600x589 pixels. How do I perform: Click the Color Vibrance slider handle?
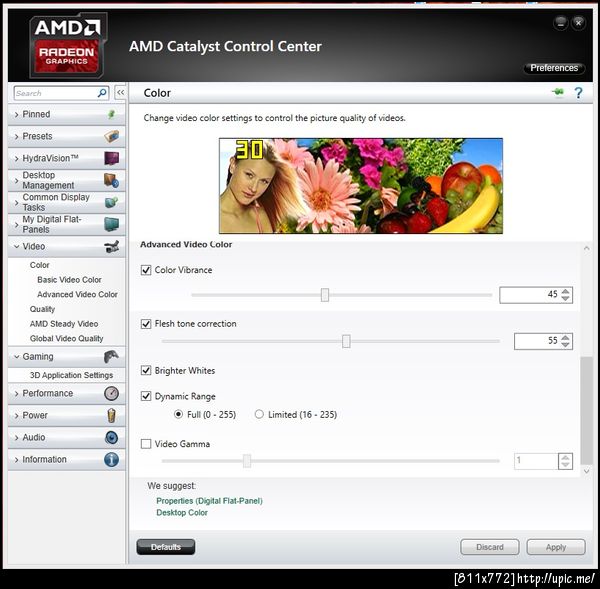click(325, 295)
